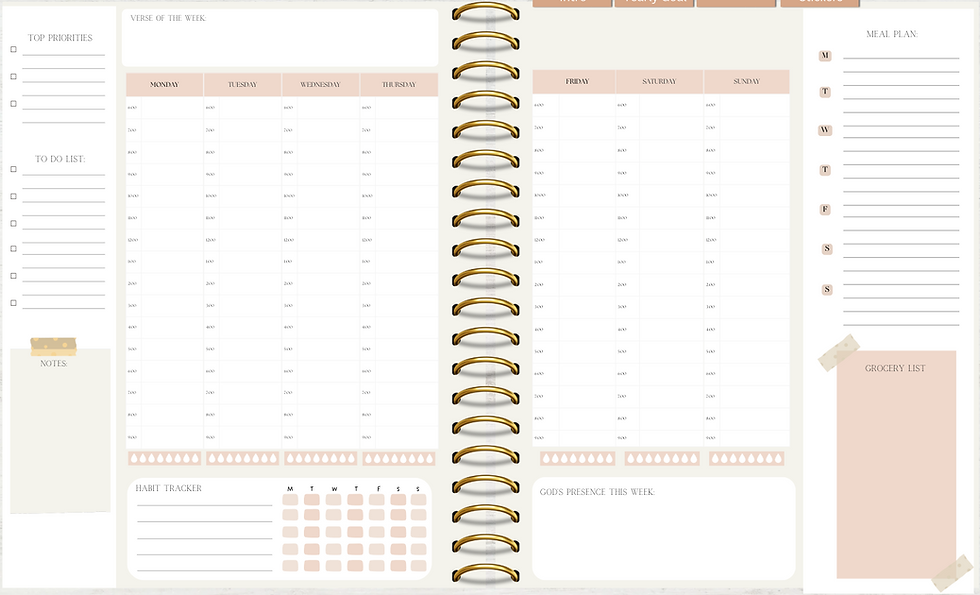This screenshot has width=980, height=595.
Task: Check the third To Do List checkbox
Action: pos(13,221)
